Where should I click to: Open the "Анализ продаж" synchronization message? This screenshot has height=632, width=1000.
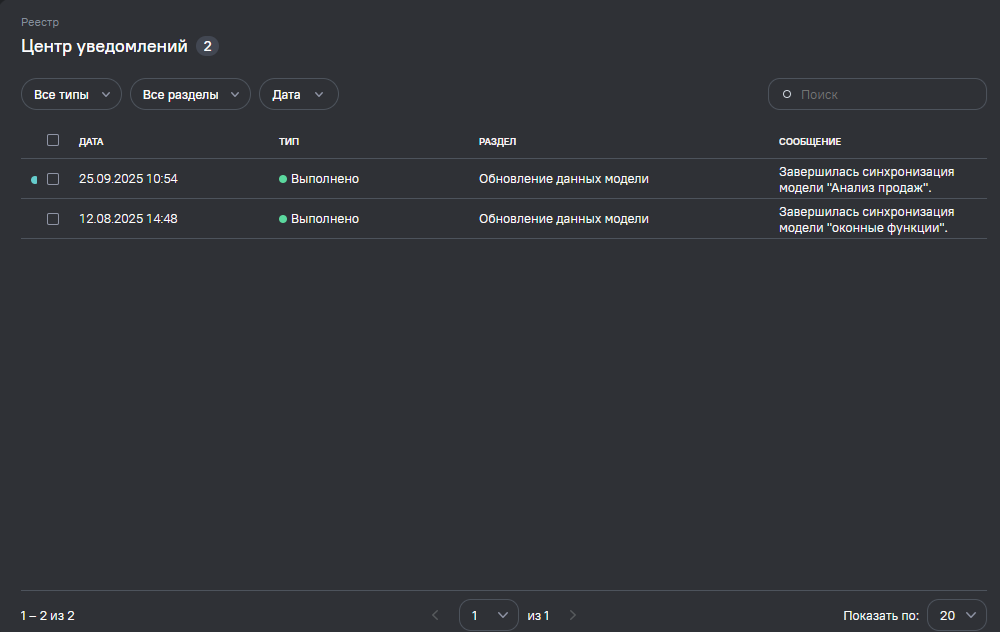coord(866,179)
